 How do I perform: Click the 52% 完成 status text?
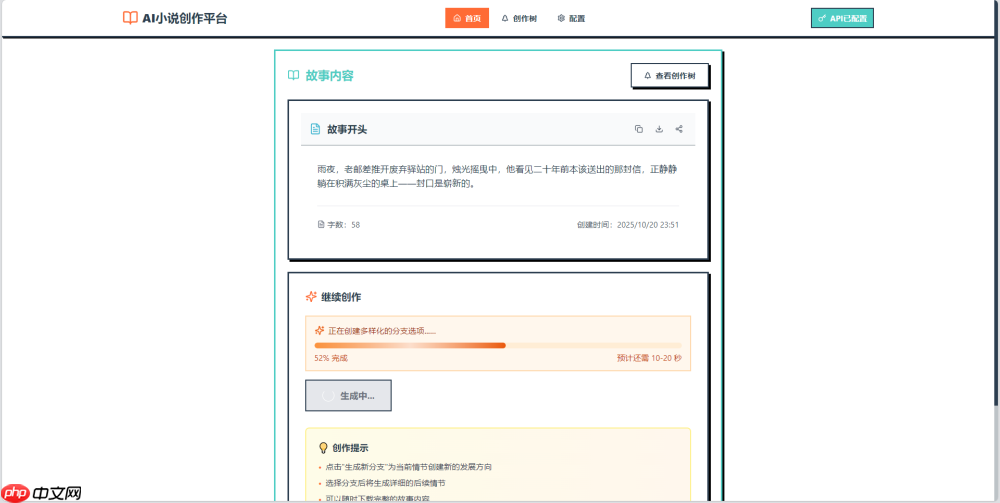coord(331,358)
